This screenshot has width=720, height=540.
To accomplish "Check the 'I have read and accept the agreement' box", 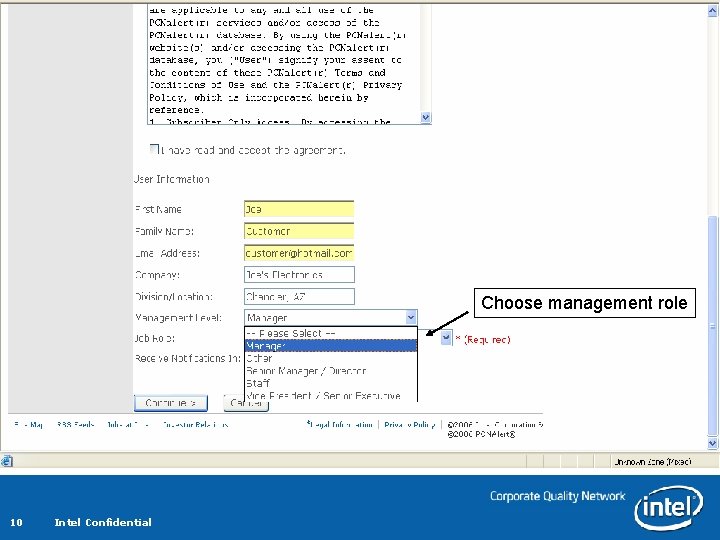I will tap(154, 149).
